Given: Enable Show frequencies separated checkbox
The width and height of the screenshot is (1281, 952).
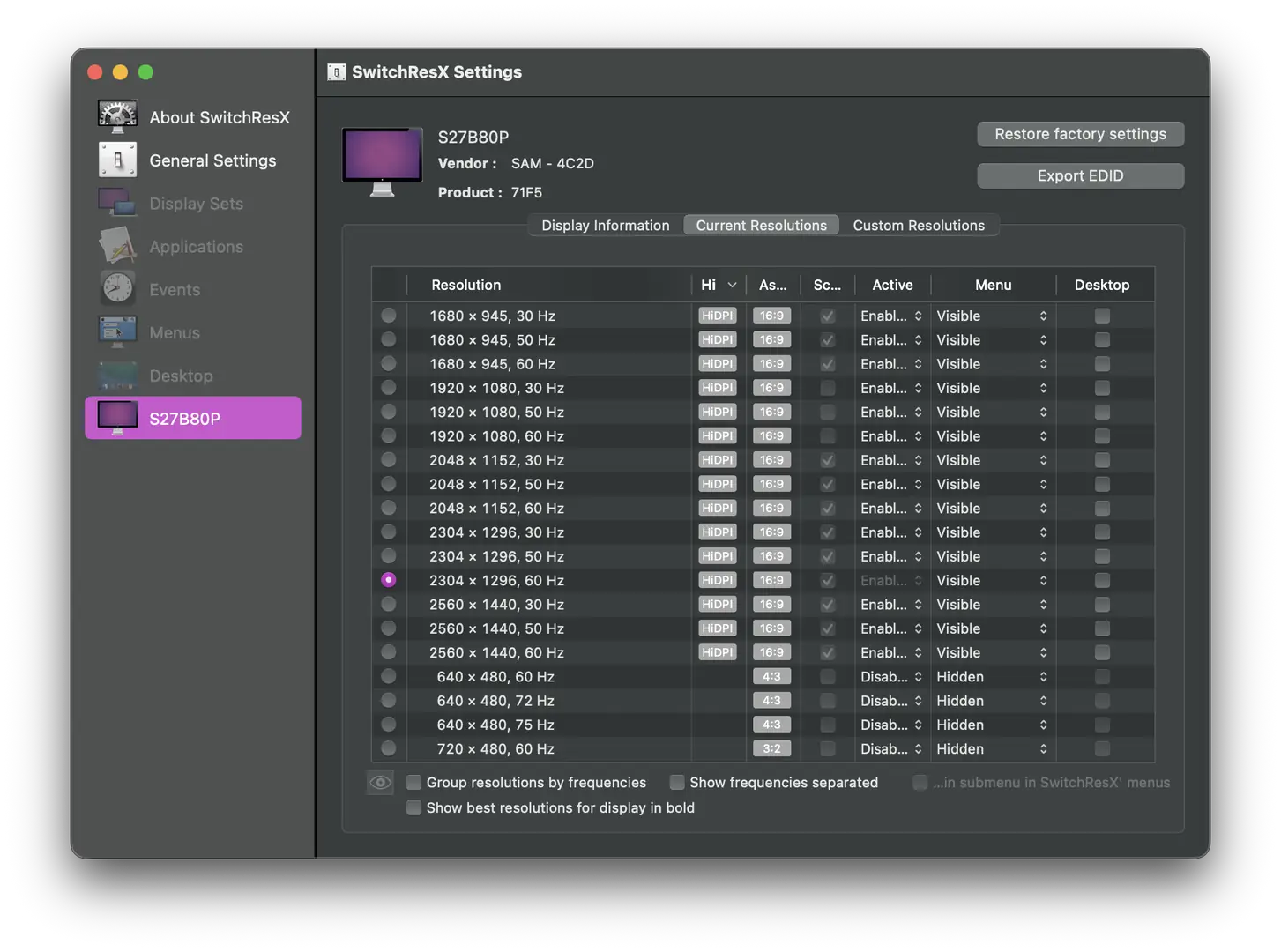Looking at the screenshot, I should (x=677, y=783).
